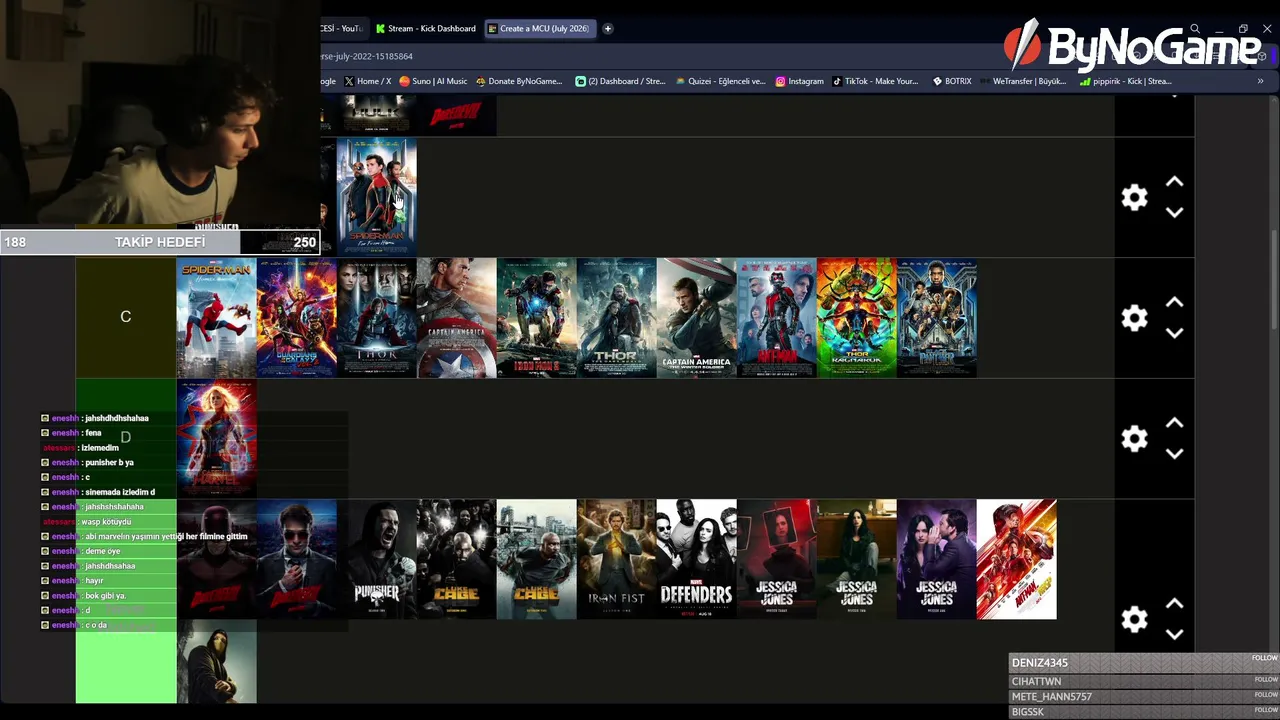The width and height of the screenshot is (1280, 720).
Task: Move the Defenders poster row down
Action: pos(1175,634)
